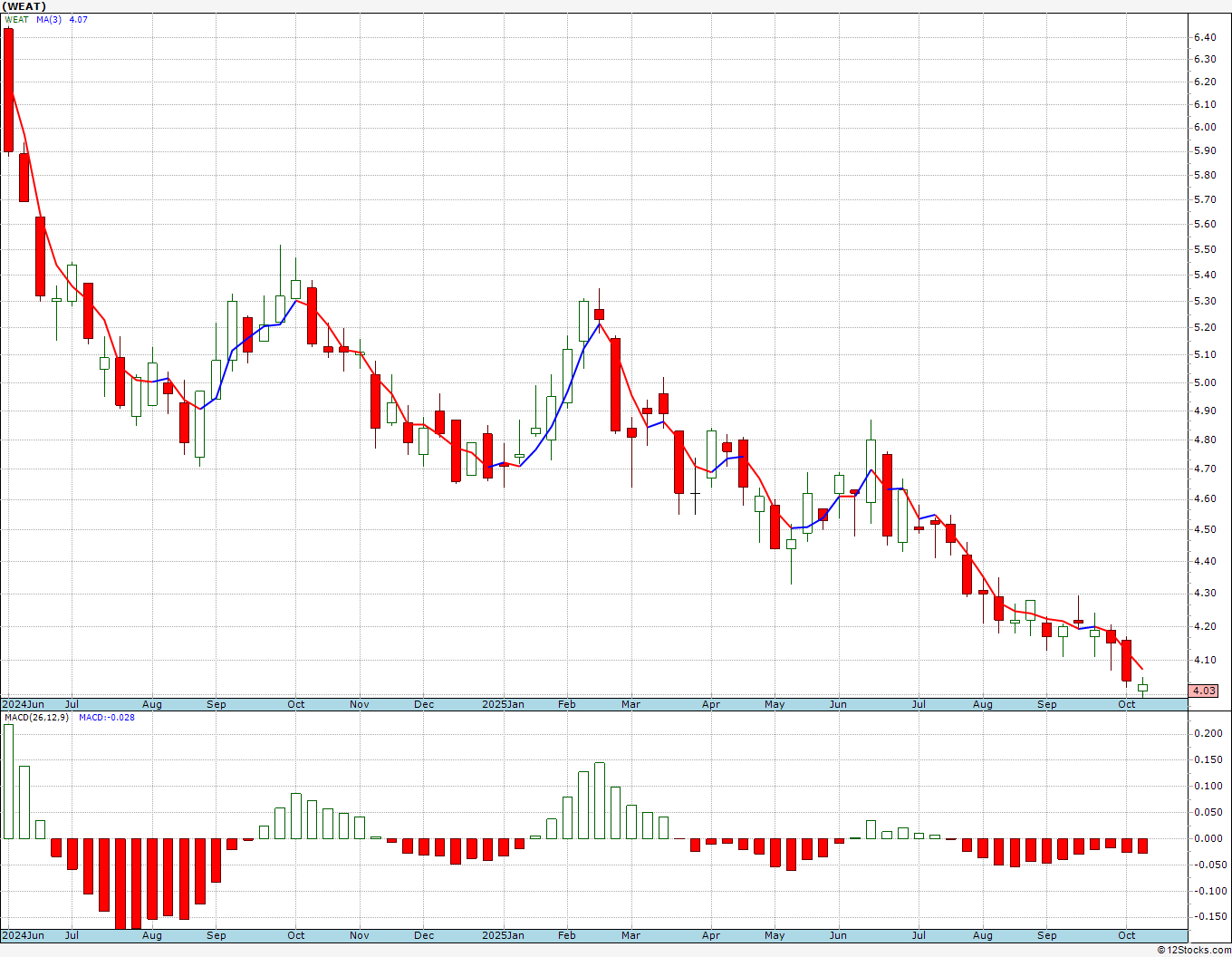
Task: Click 2025Jan on the MACD time axis
Action: tap(503, 935)
